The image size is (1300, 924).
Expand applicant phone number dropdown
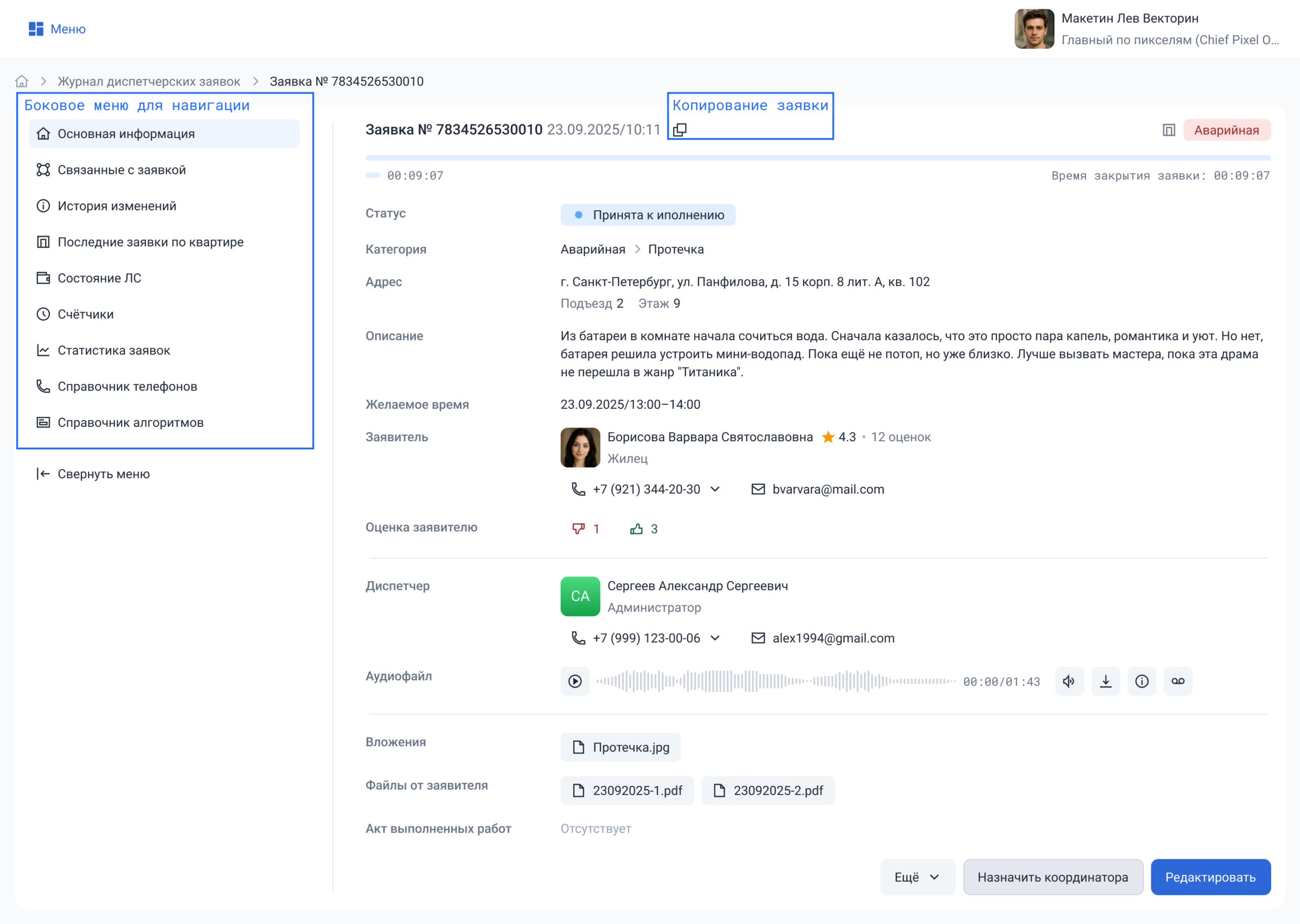pyautogui.click(x=715, y=489)
